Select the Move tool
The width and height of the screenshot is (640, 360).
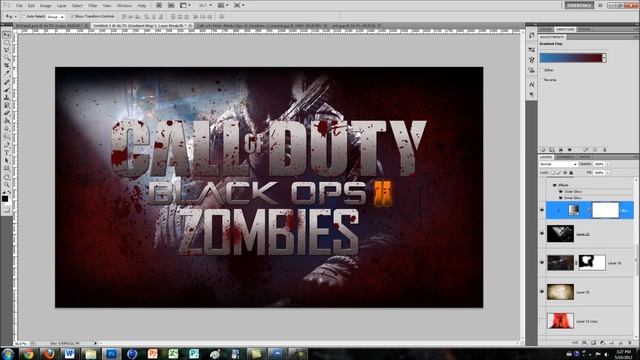pos(7,34)
